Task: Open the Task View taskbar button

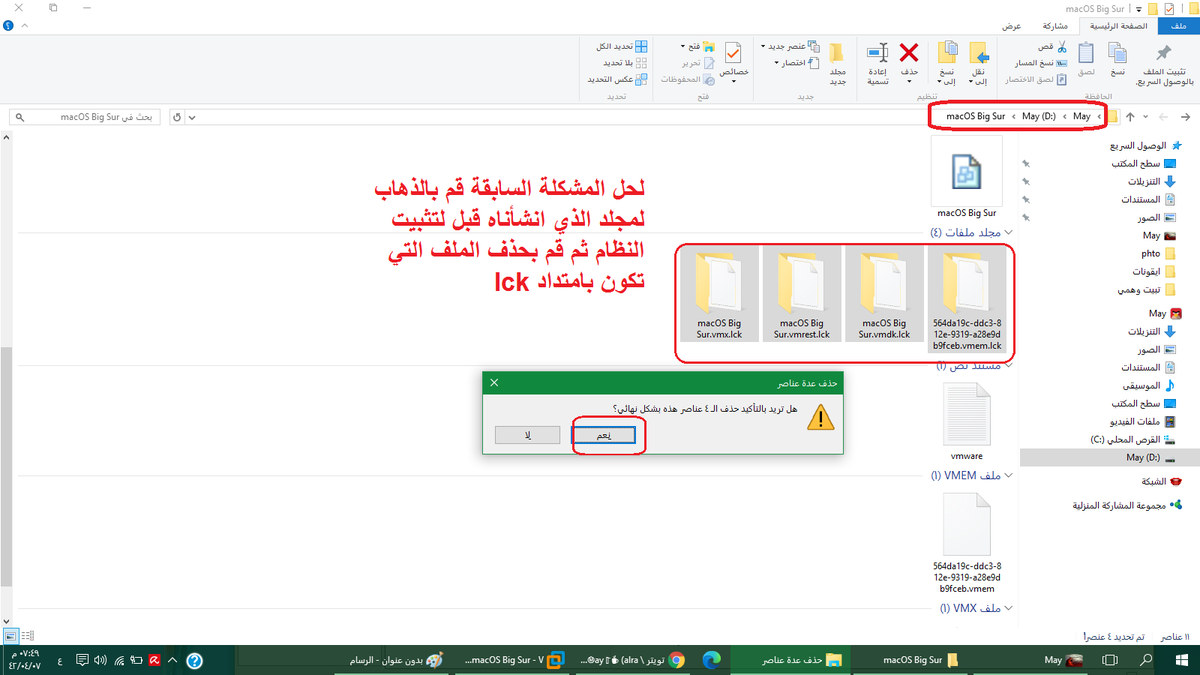Action: pos(1108,660)
